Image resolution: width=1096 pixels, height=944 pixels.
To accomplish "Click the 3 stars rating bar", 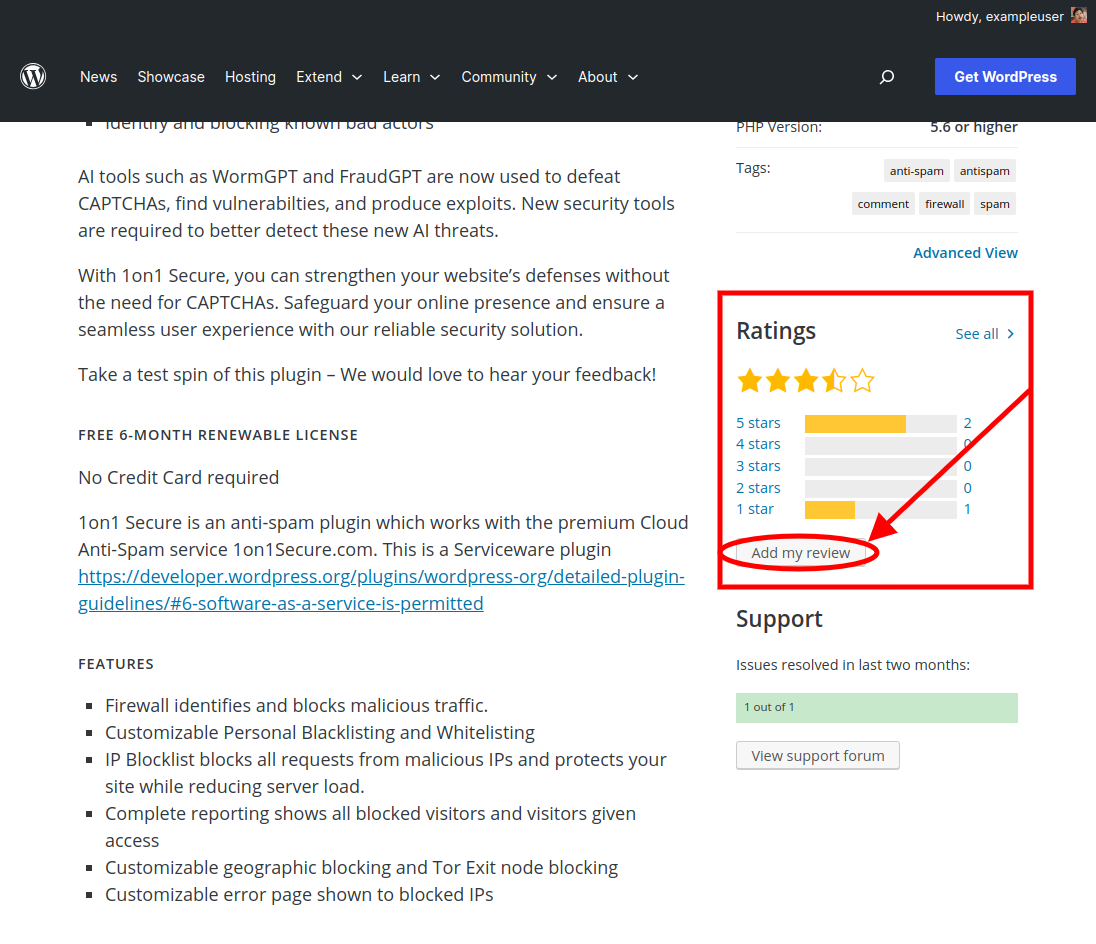I will coord(881,467).
